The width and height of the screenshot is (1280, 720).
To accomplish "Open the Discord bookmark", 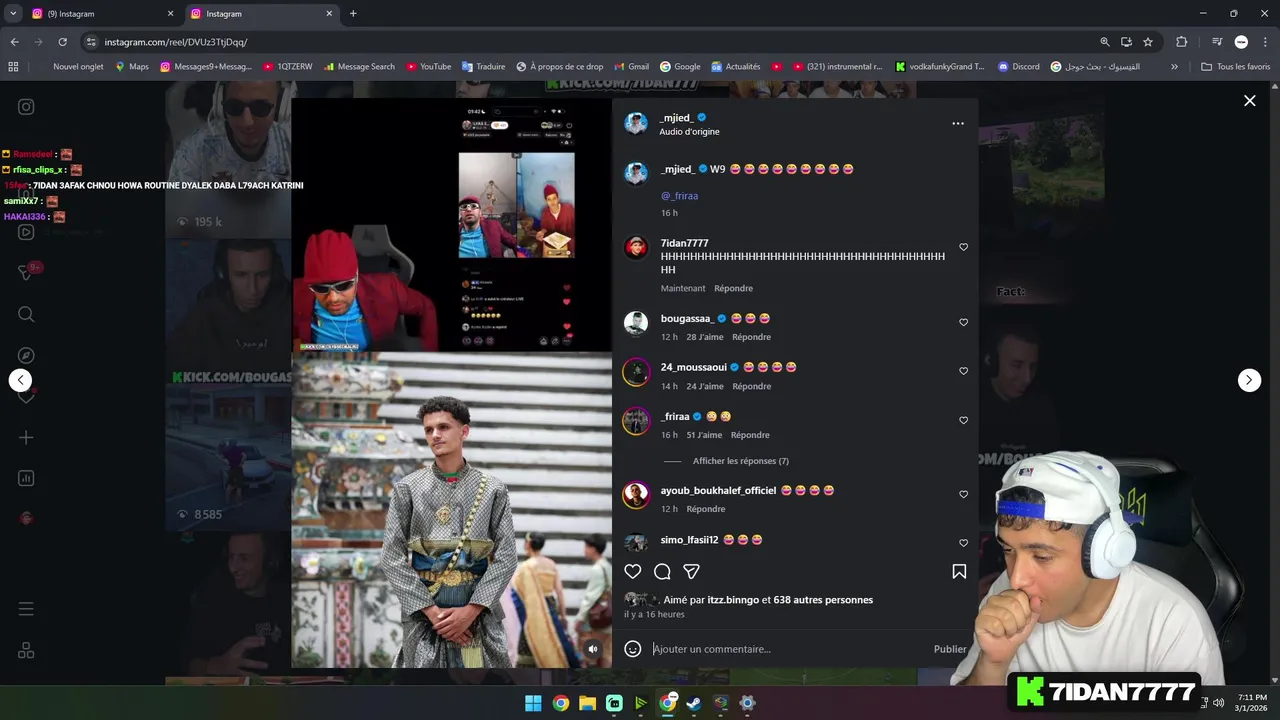I will 1018,67.
